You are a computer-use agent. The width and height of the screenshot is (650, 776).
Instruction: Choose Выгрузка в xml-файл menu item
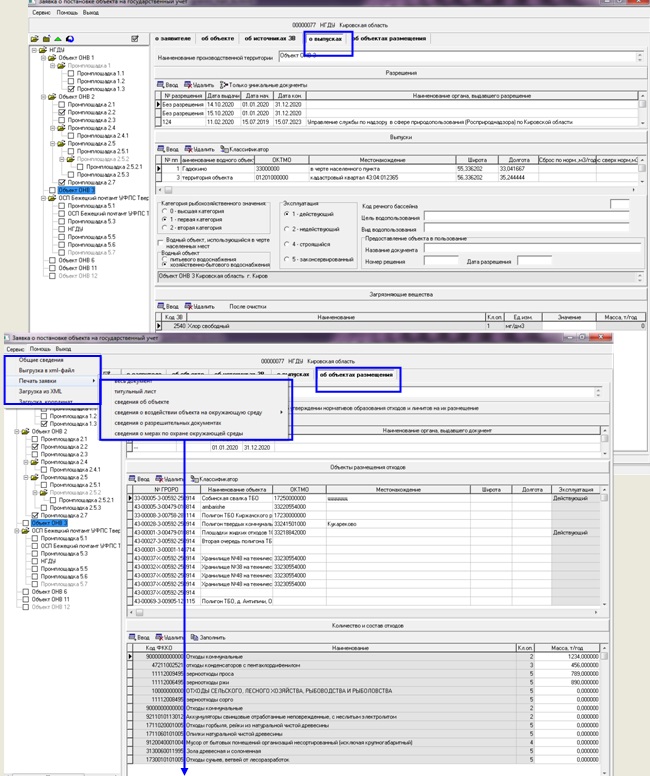tap(45, 370)
